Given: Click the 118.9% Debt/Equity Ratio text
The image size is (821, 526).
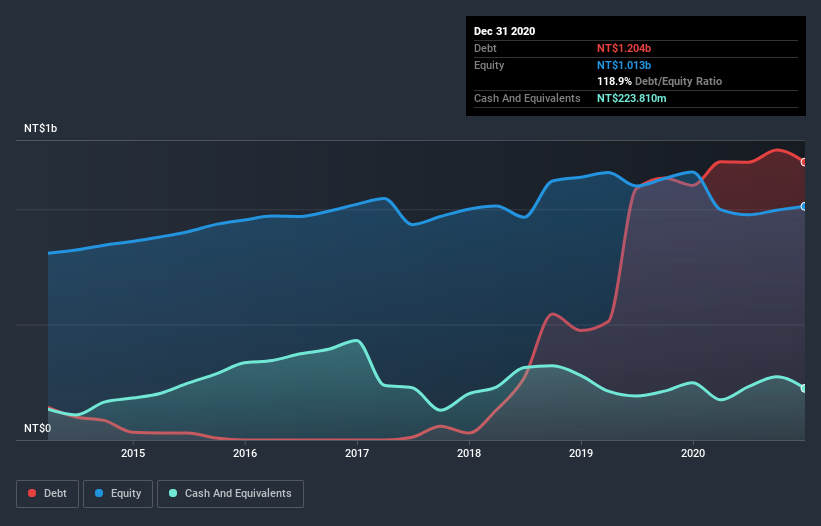Looking at the screenshot, I should [659, 82].
